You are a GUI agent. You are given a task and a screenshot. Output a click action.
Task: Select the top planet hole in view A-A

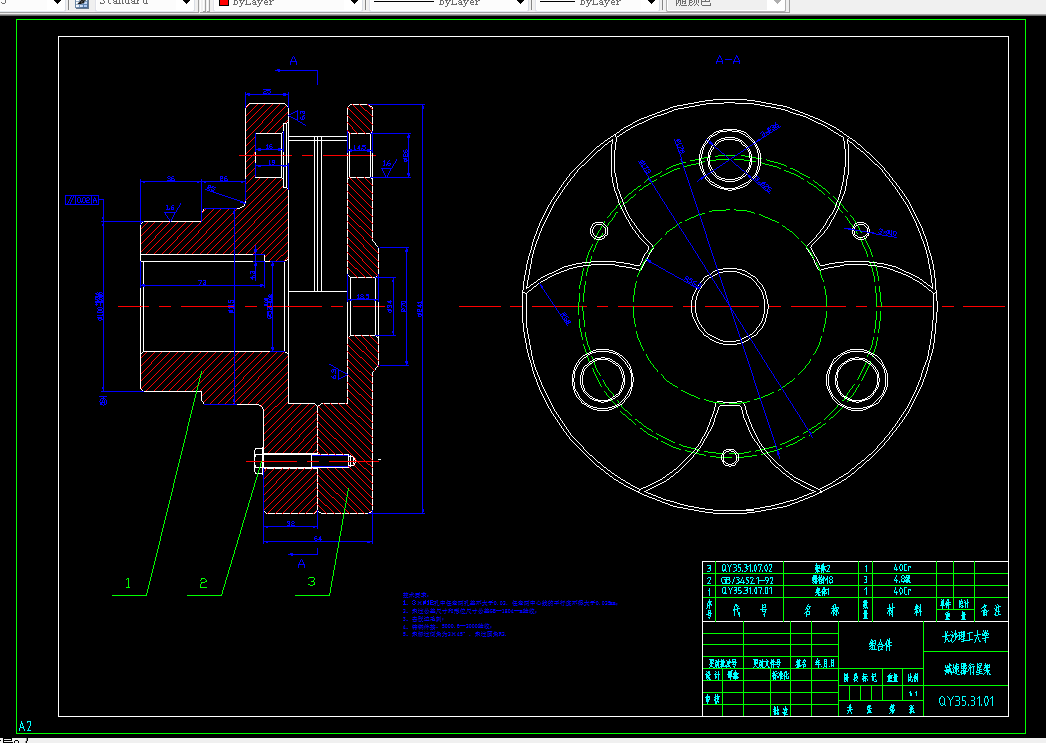tap(730, 159)
